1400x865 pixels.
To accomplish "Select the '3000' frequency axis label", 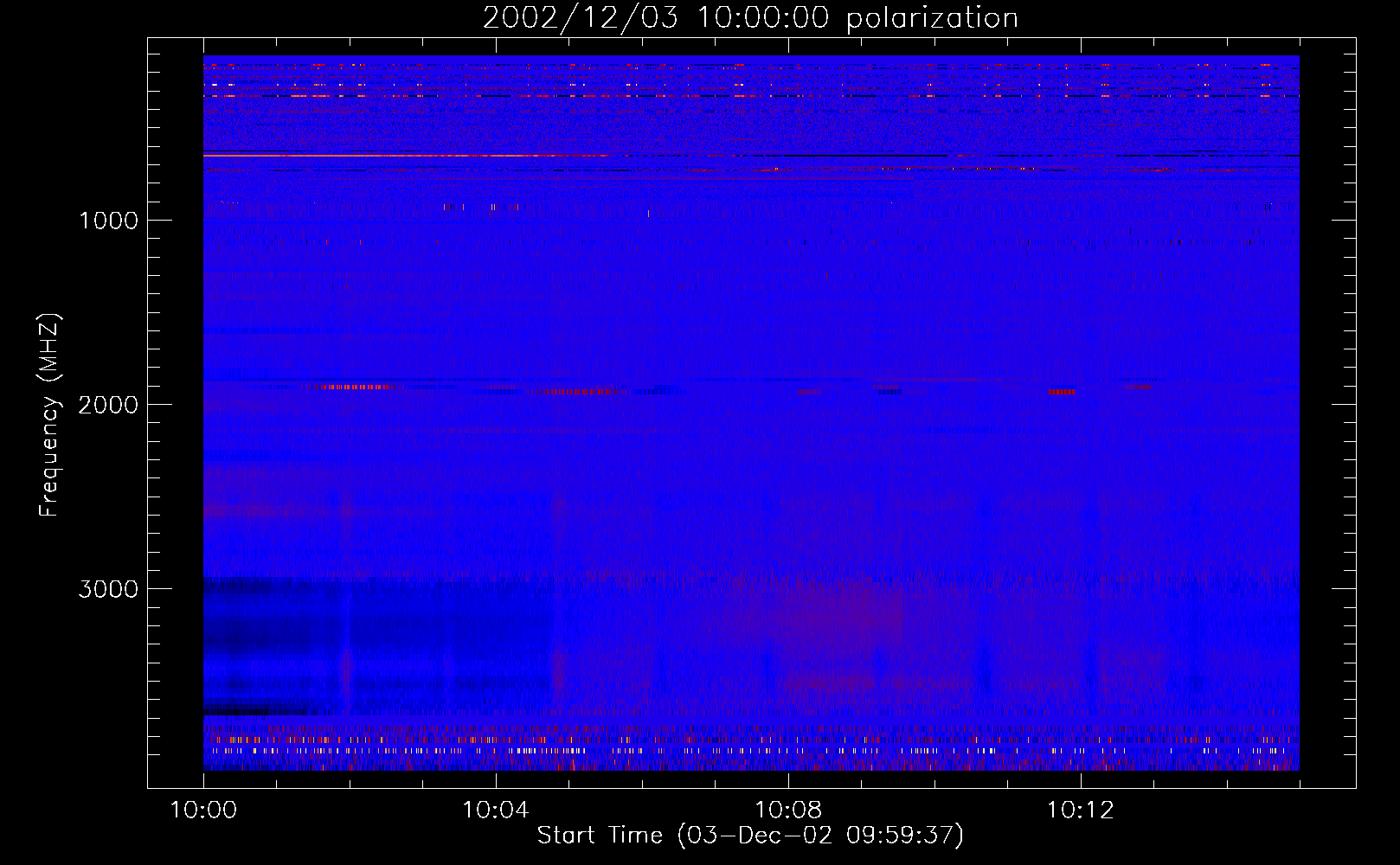I will [108, 589].
